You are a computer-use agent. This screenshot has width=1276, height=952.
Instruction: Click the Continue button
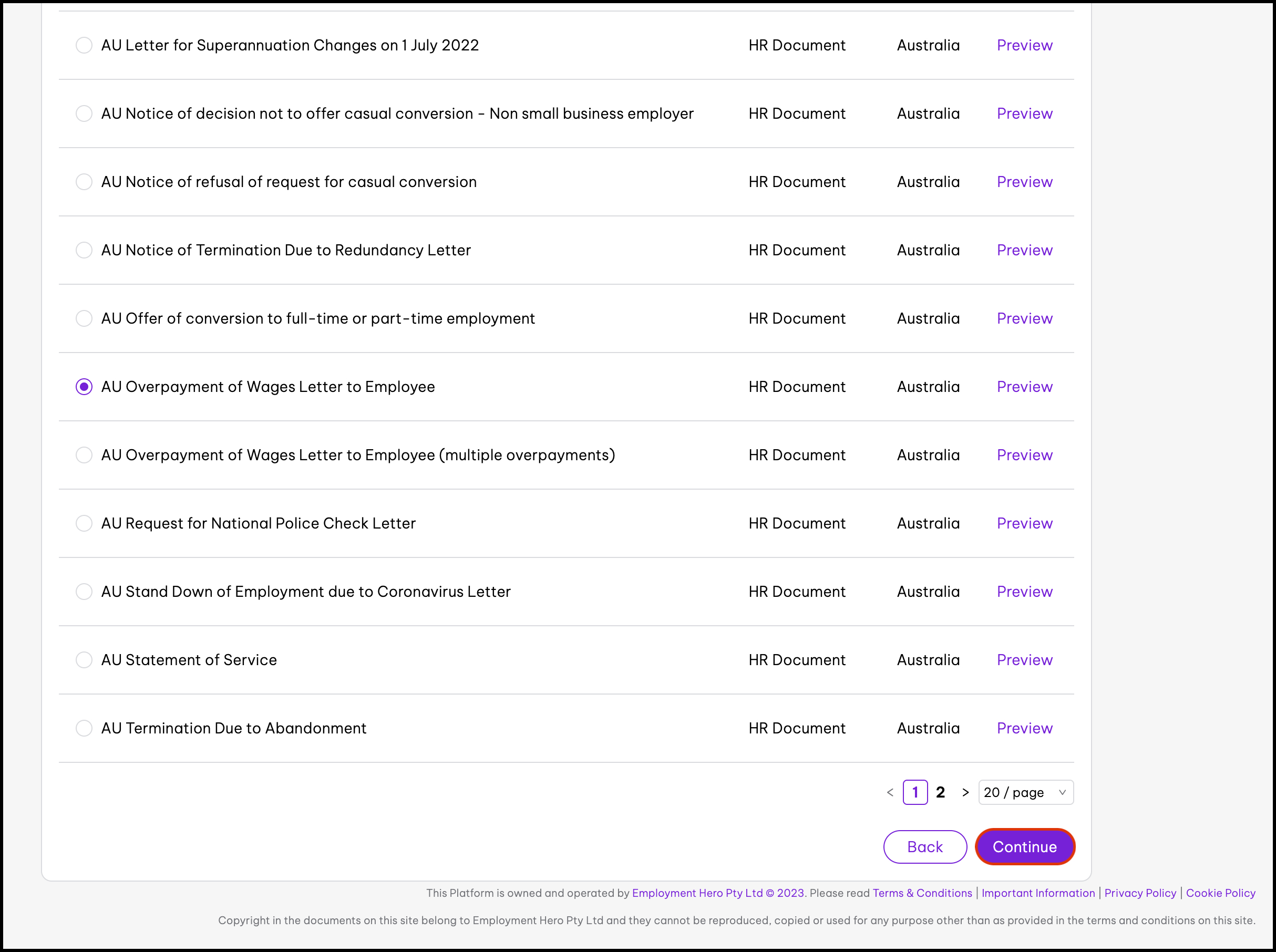1024,846
